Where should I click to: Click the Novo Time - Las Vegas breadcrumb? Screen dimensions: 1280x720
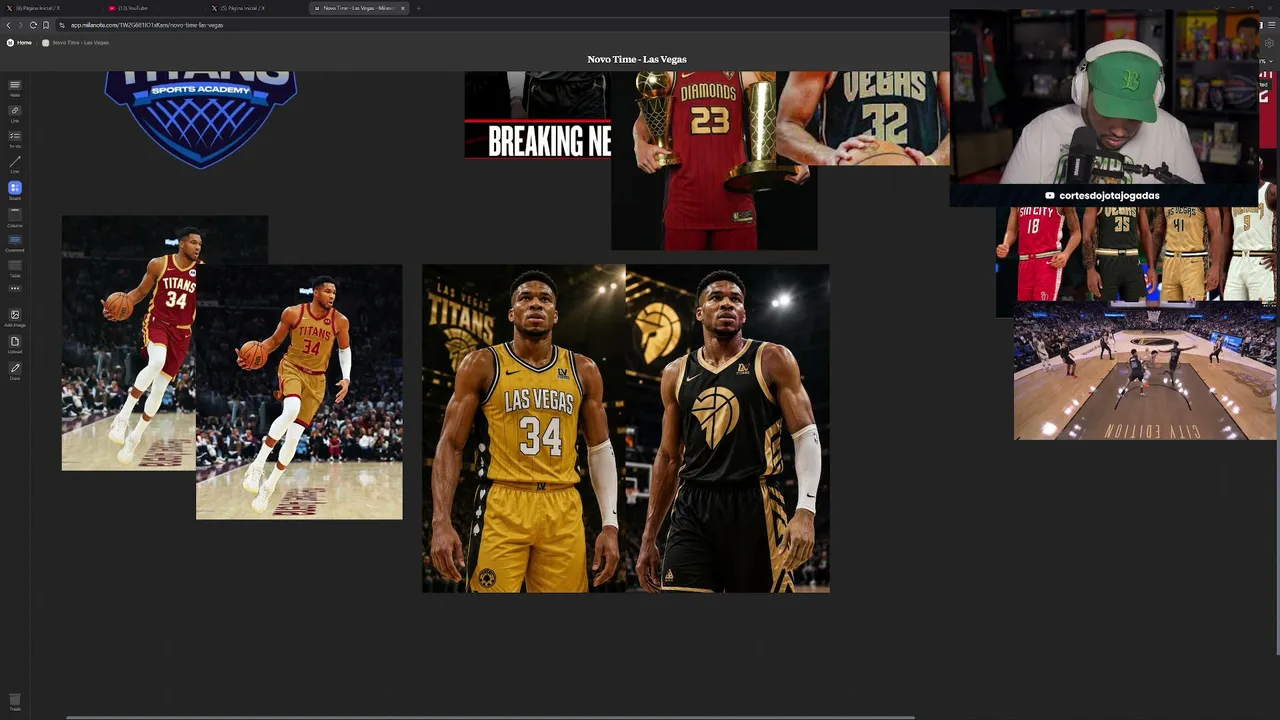click(x=75, y=43)
